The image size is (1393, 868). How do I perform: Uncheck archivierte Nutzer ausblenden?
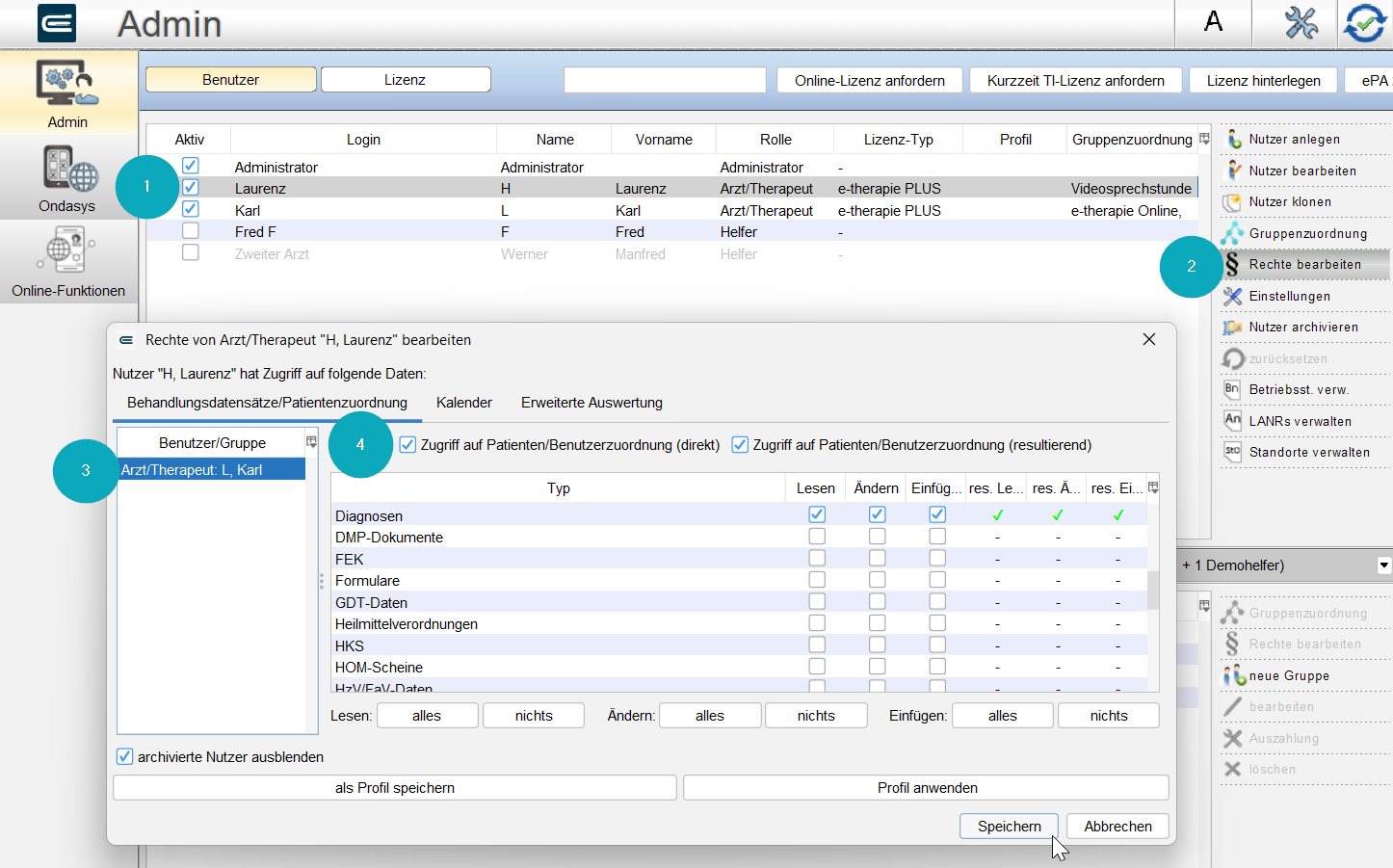(124, 756)
